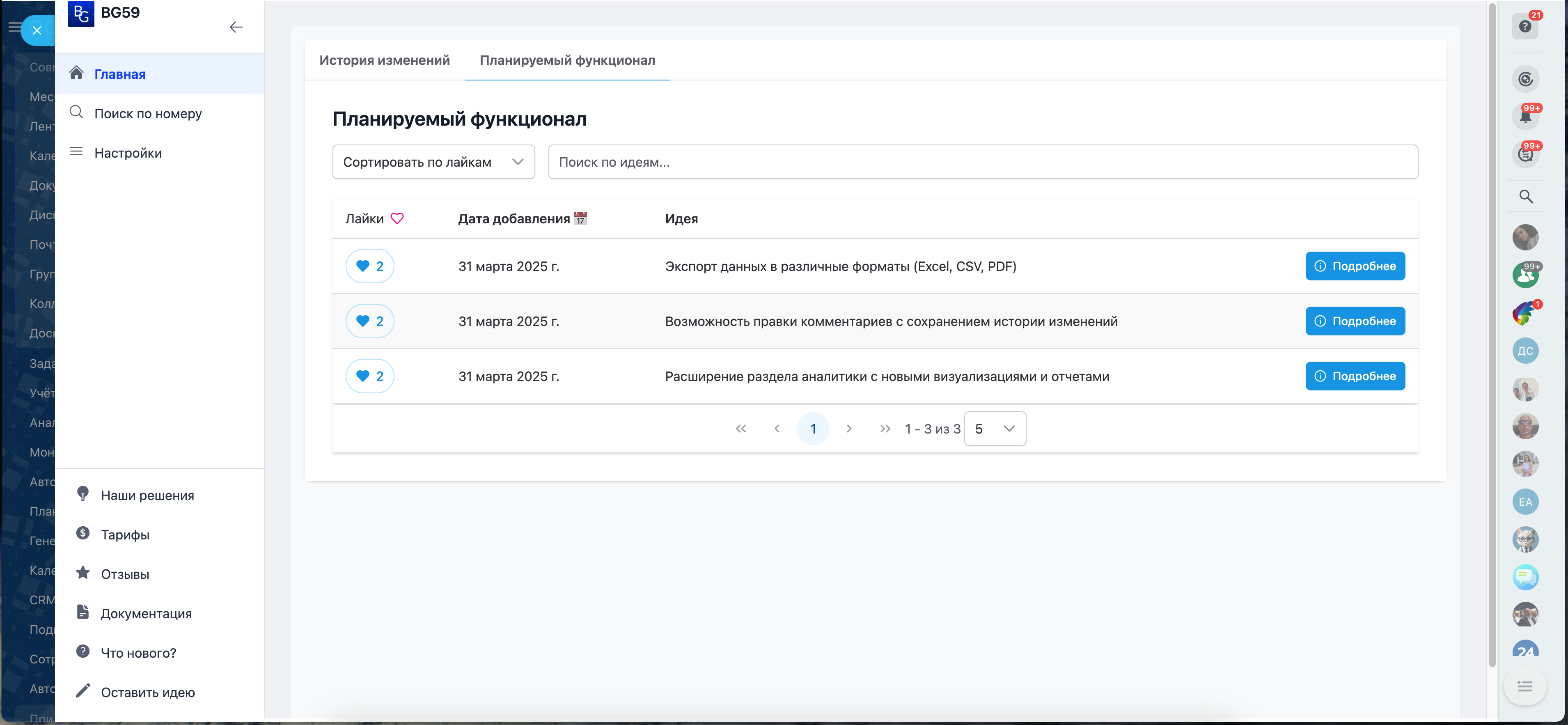Open the Сортировать по лайкам dropdown
This screenshot has height=725, width=1568.
coord(433,162)
